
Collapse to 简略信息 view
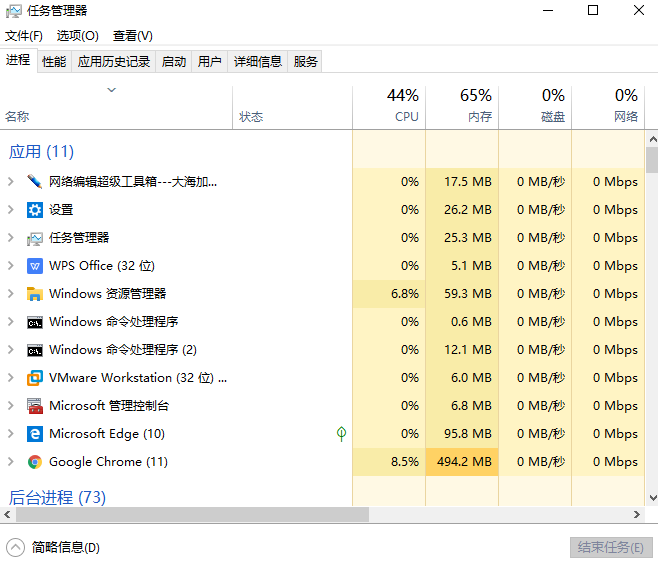click(x=54, y=547)
